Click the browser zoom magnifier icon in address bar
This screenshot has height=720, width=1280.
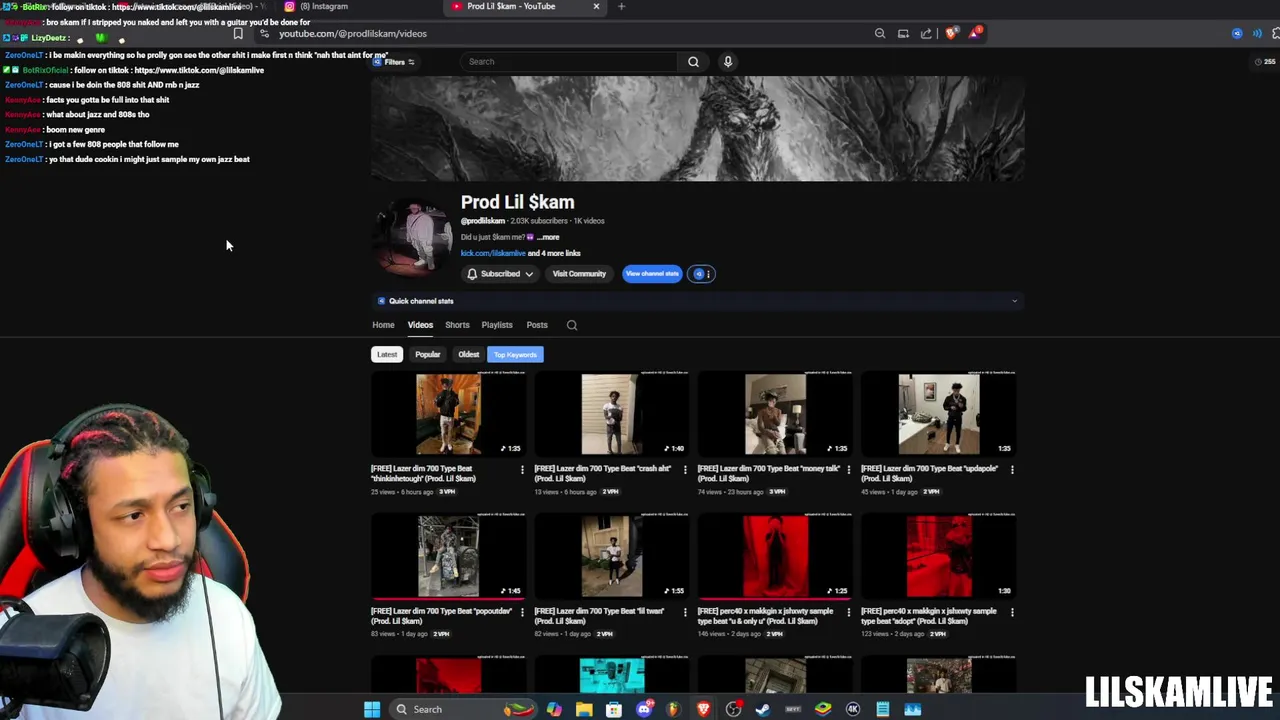[880, 34]
